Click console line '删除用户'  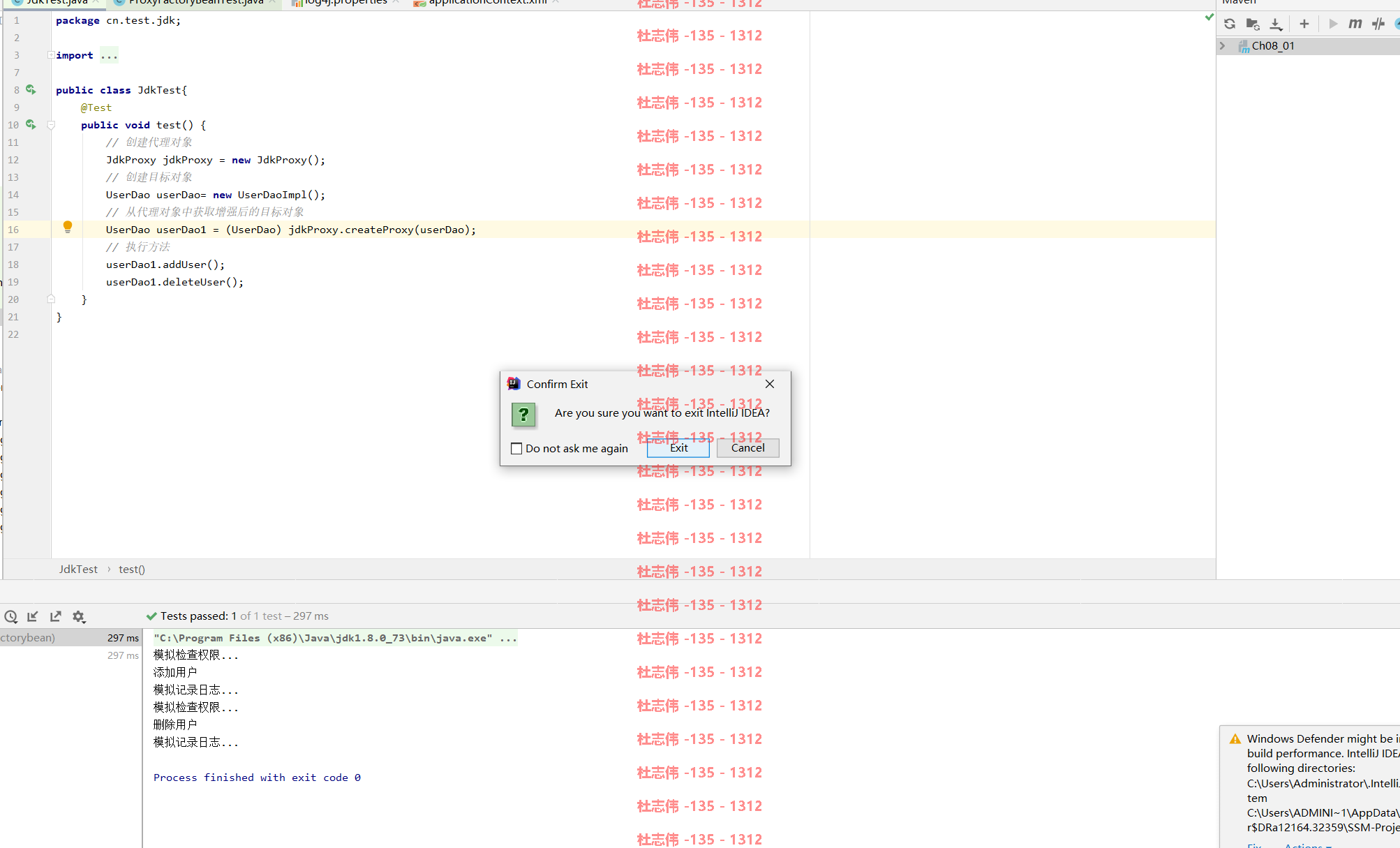pos(175,724)
